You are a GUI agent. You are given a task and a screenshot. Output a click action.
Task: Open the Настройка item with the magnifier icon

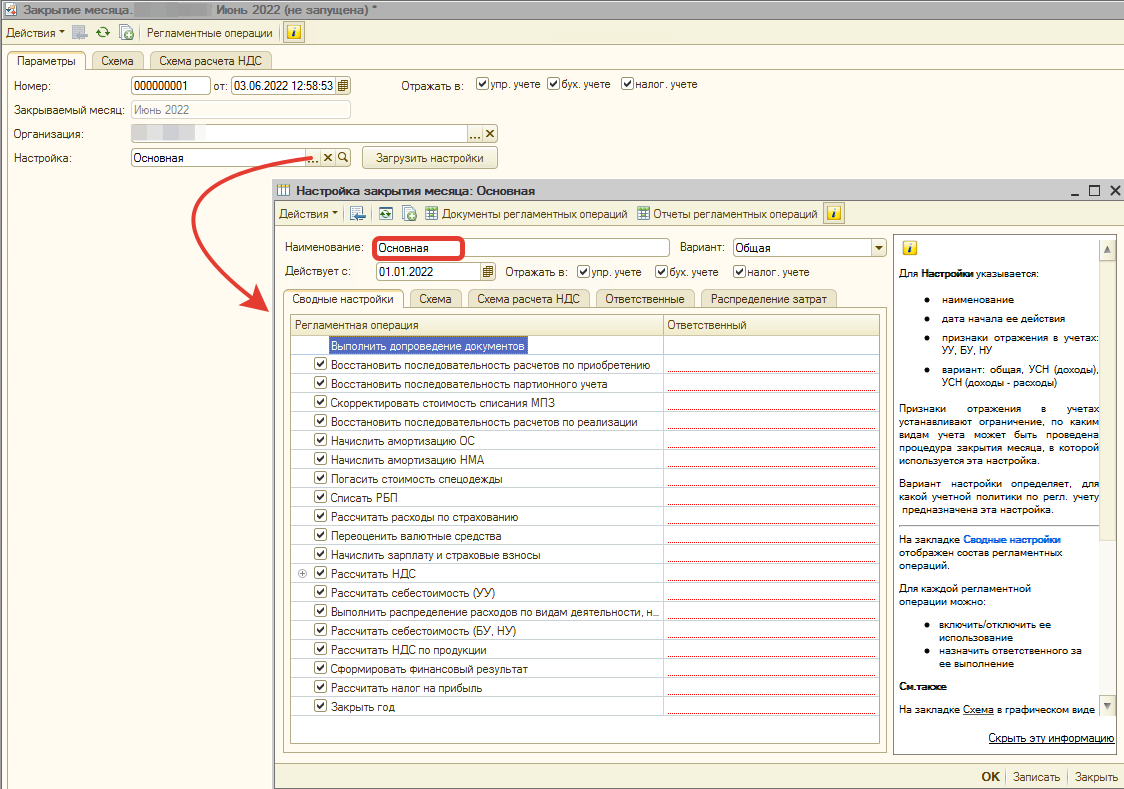click(x=342, y=158)
